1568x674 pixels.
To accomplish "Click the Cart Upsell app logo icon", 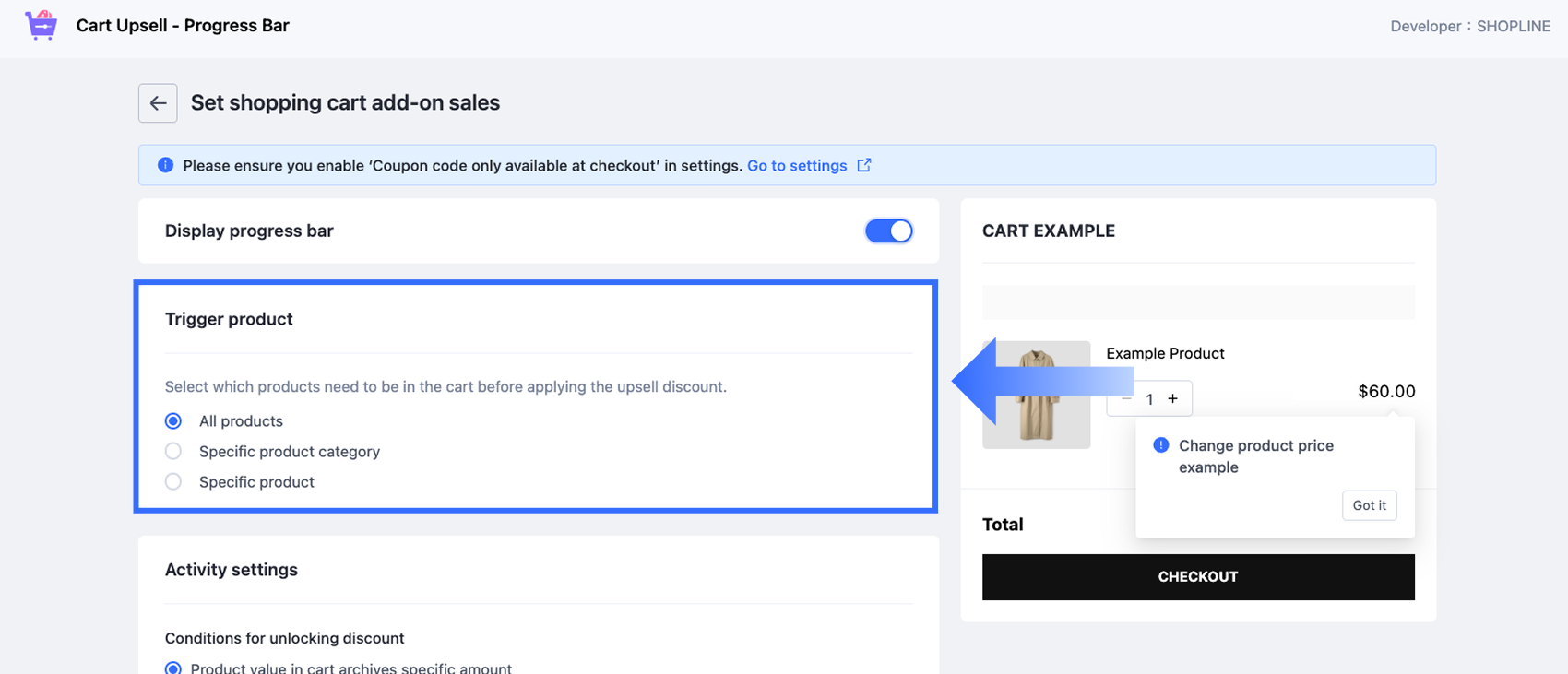I will pos(41,25).
